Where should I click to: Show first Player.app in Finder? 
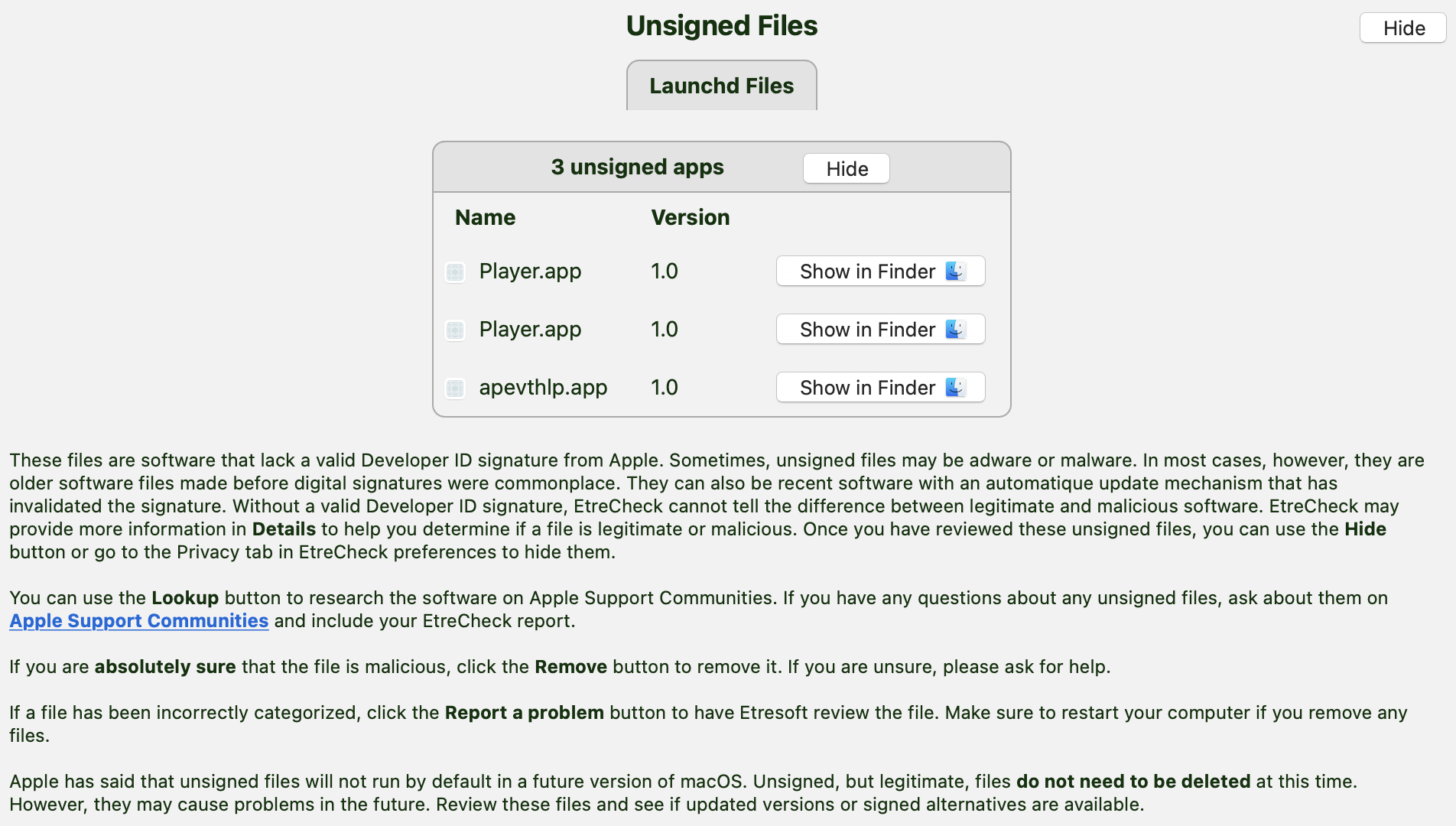881,271
